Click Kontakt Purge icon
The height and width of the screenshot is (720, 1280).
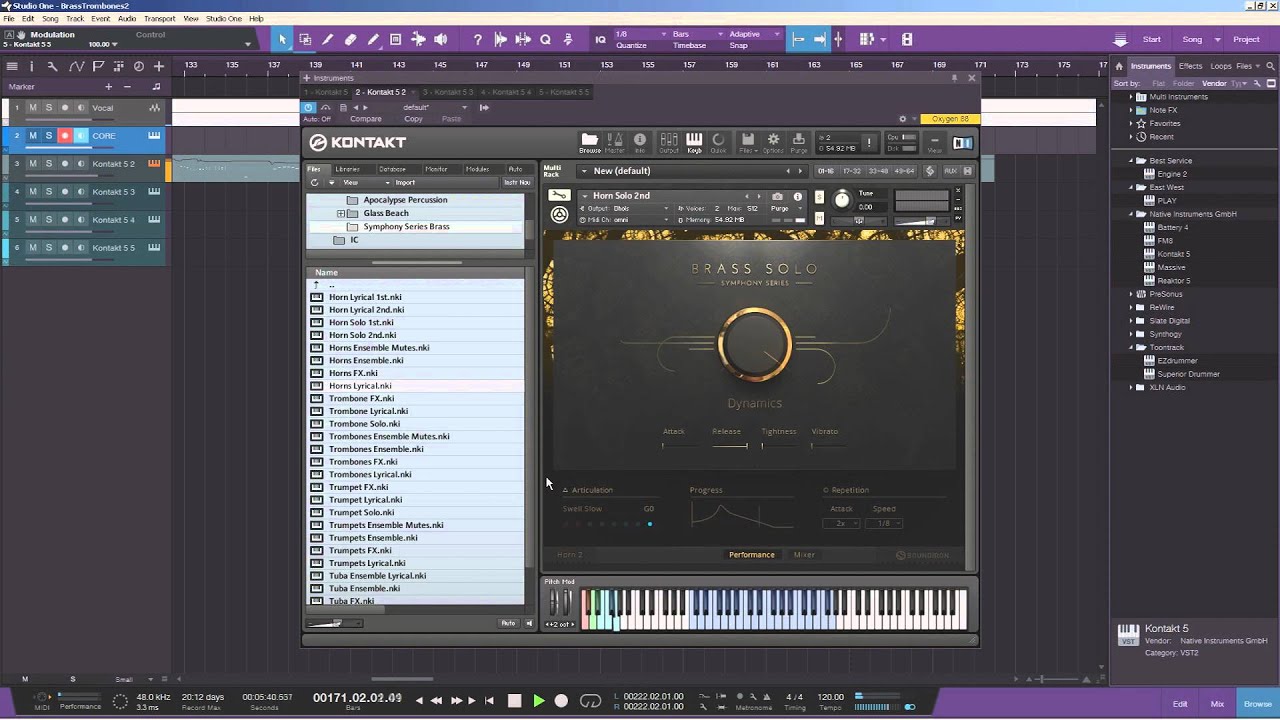(x=798, y=141)
